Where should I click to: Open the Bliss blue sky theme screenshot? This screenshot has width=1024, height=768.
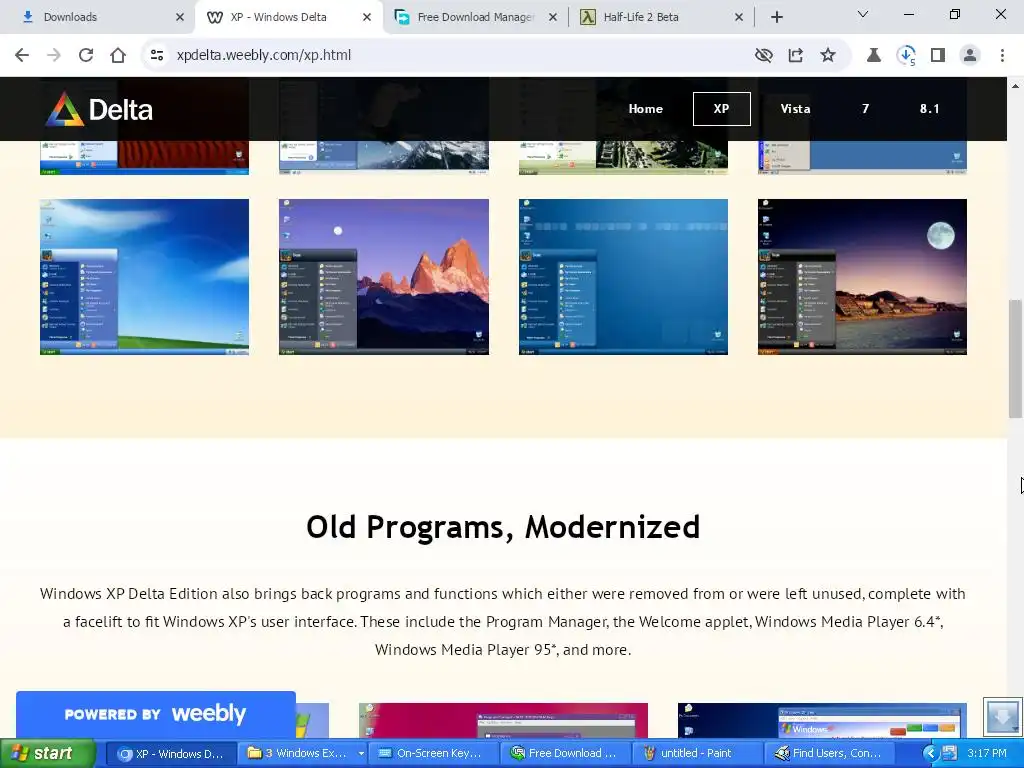144,277
